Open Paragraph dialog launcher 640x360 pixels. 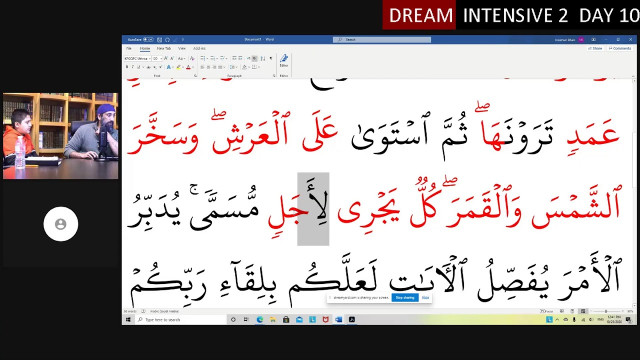click(x=274, y=76)
